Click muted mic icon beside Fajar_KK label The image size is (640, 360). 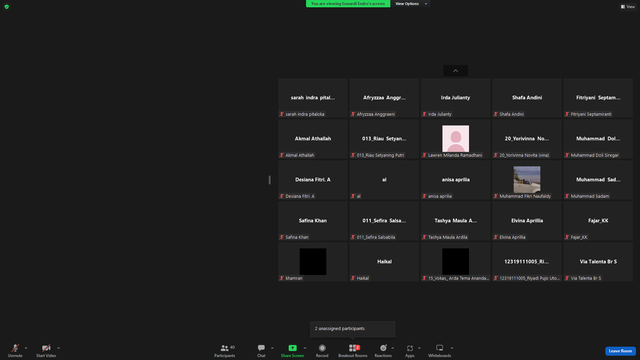point(567,237)
